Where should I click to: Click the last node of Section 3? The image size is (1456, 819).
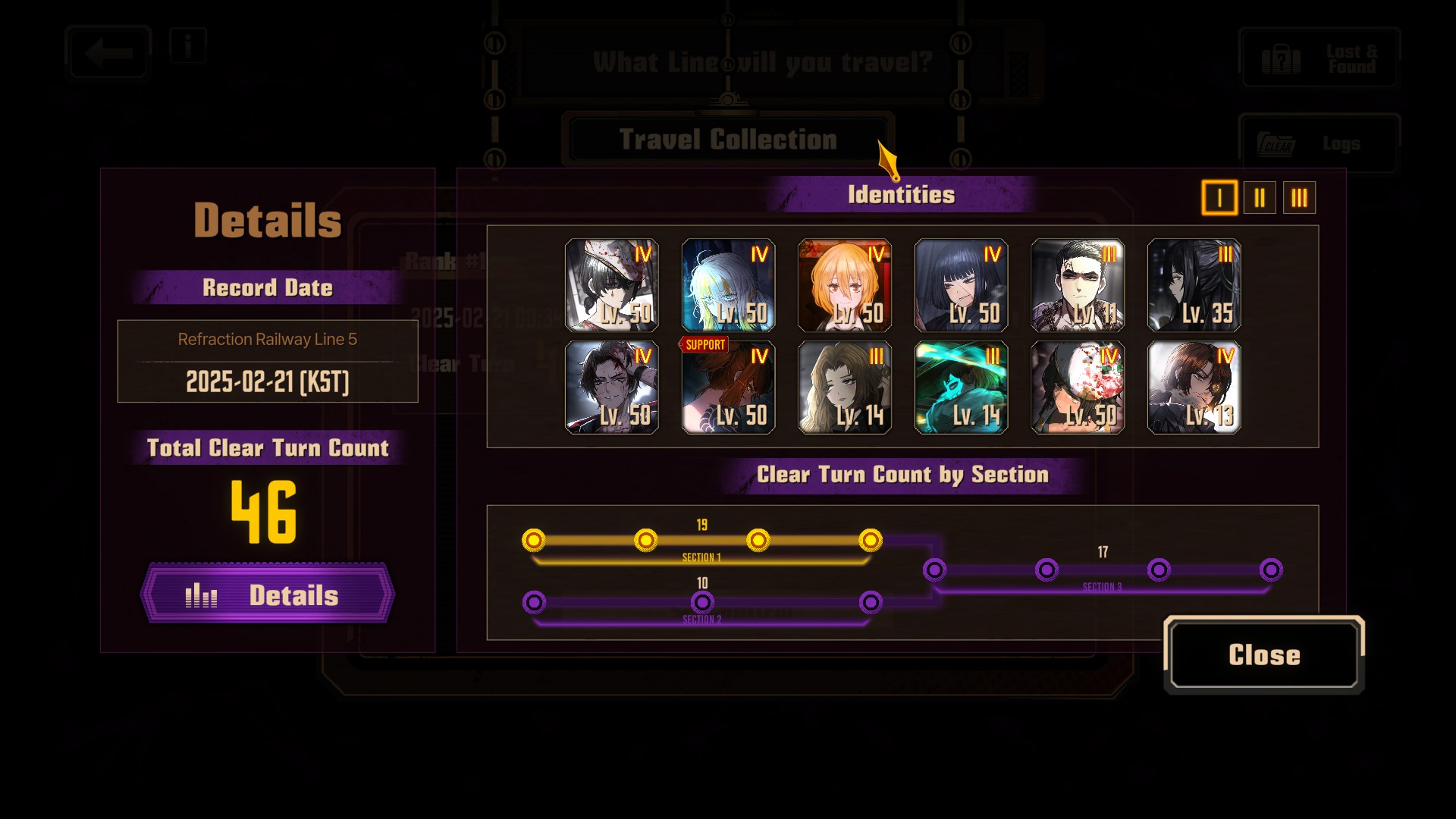pyautogui.click(x=1271, y=570)
